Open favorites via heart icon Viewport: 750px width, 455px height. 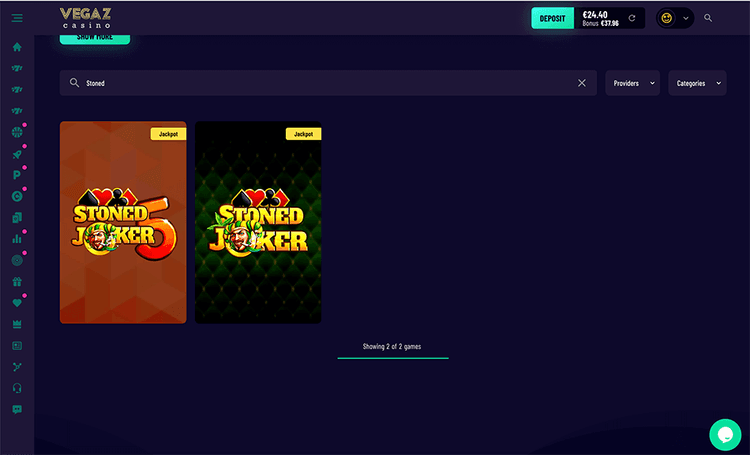pos(17,303)
